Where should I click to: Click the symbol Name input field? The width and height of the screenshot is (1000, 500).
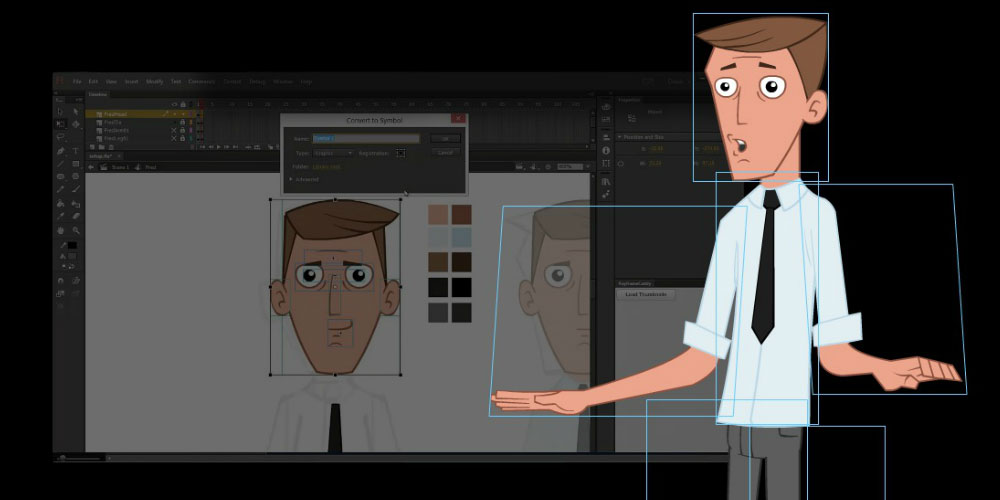click(x=365, y=138)
